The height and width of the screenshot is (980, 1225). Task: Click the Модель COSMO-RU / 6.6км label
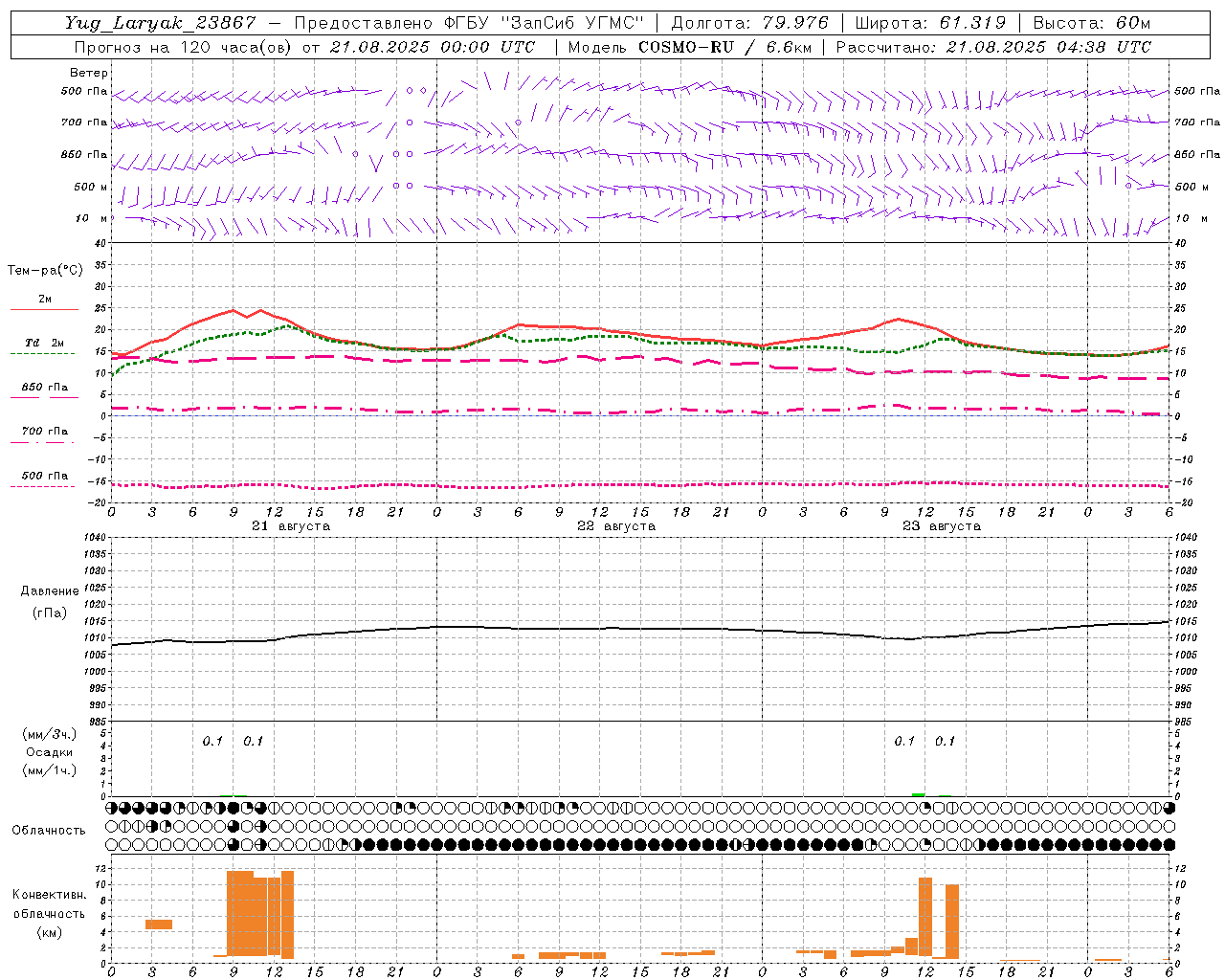(x=689, y=47)
